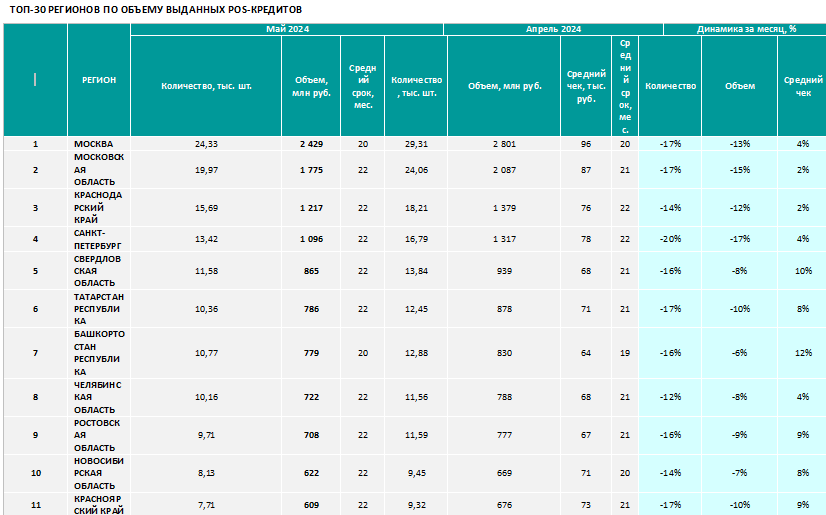
Task: Select the bold value 786
Action: (311, 309)
